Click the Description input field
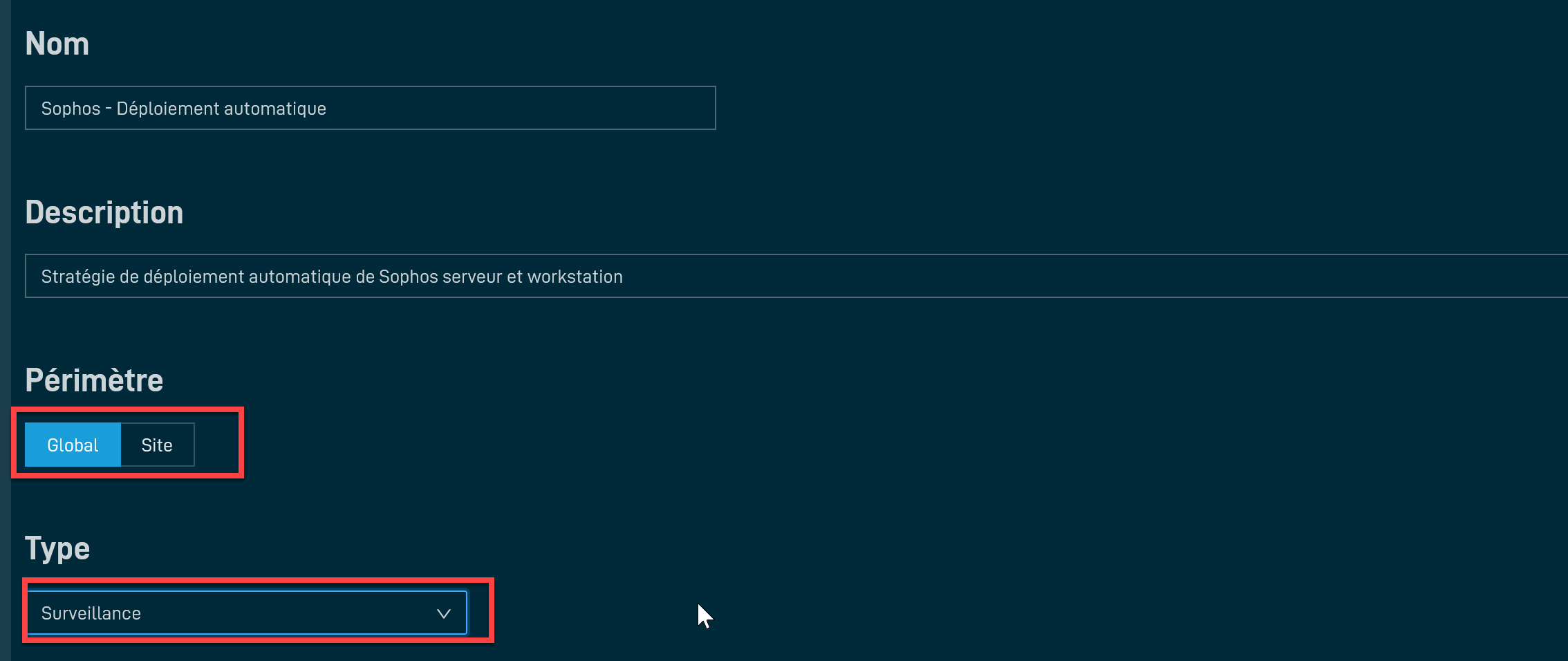1568x661 pixels. pos(796,276)
